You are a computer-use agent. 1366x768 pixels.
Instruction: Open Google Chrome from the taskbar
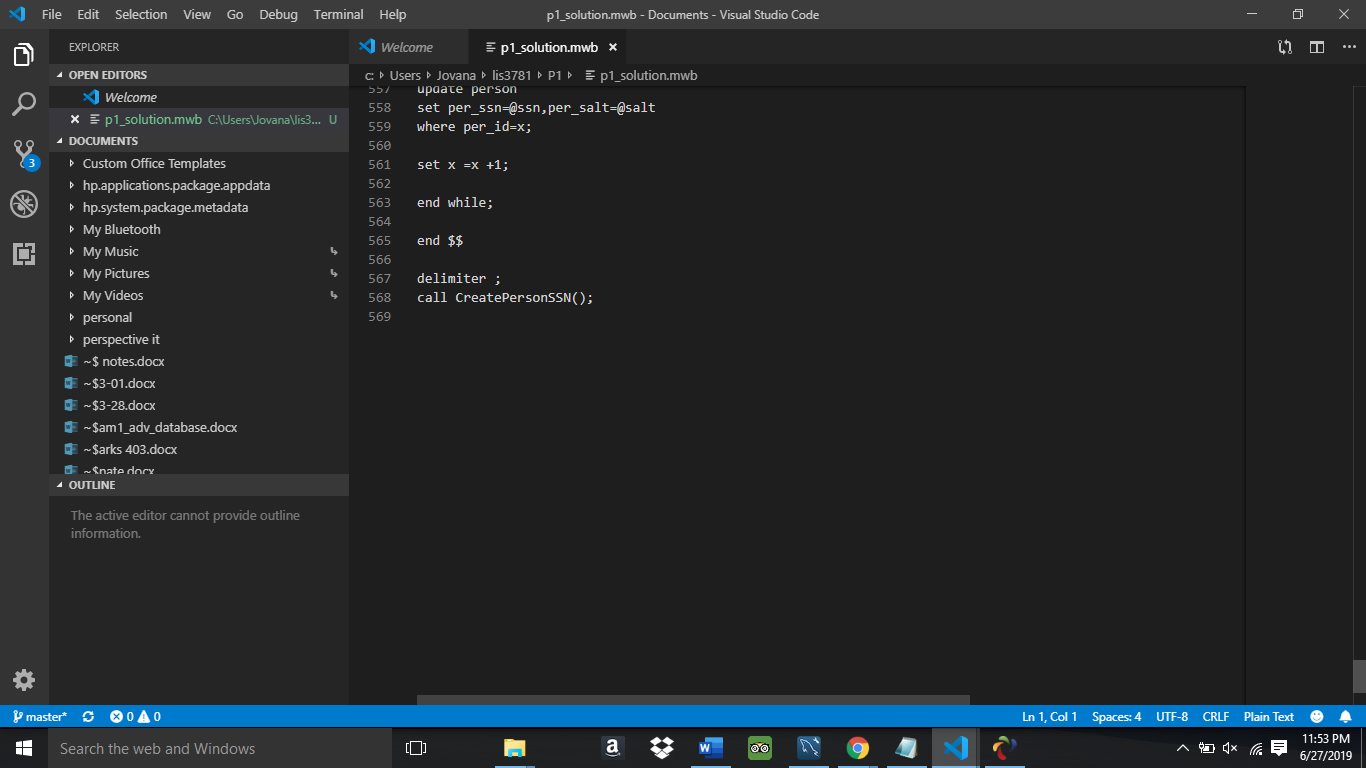(857, 748)
